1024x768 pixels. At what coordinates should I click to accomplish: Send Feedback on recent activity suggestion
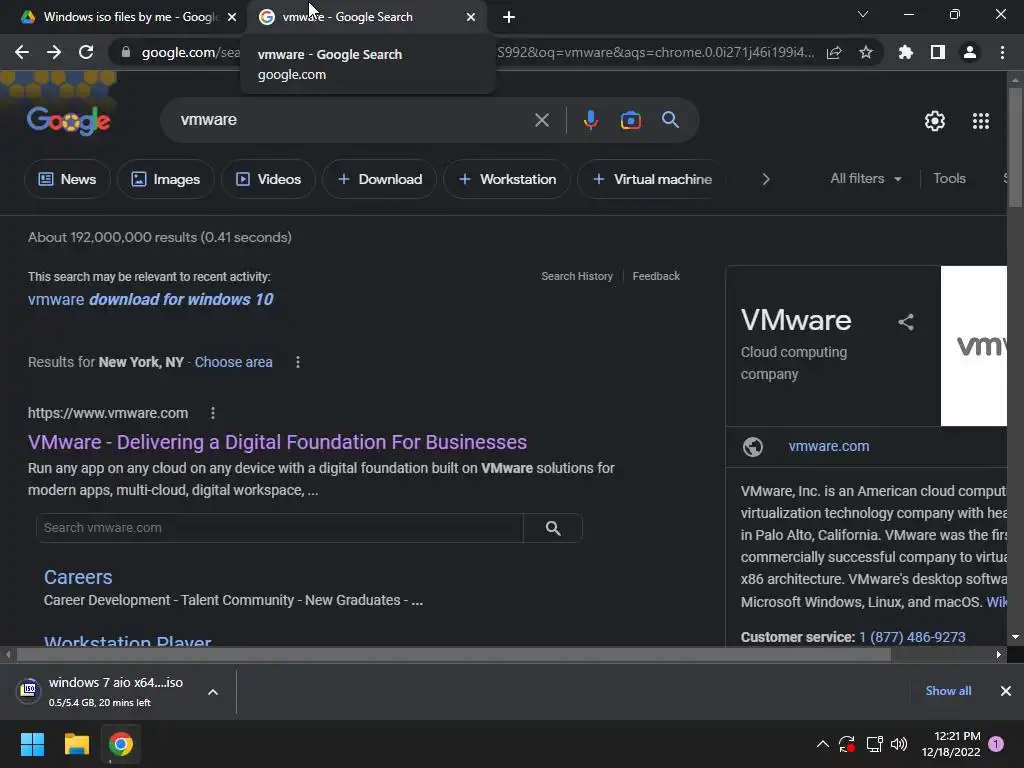[x=656, y=276]
